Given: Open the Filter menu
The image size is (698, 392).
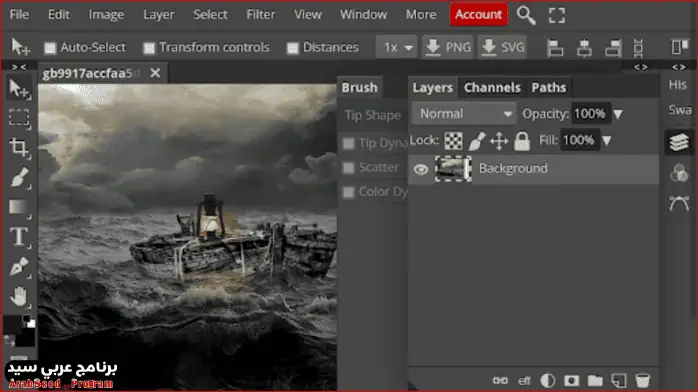Looking at the screenshot, I should pos(261,15).
